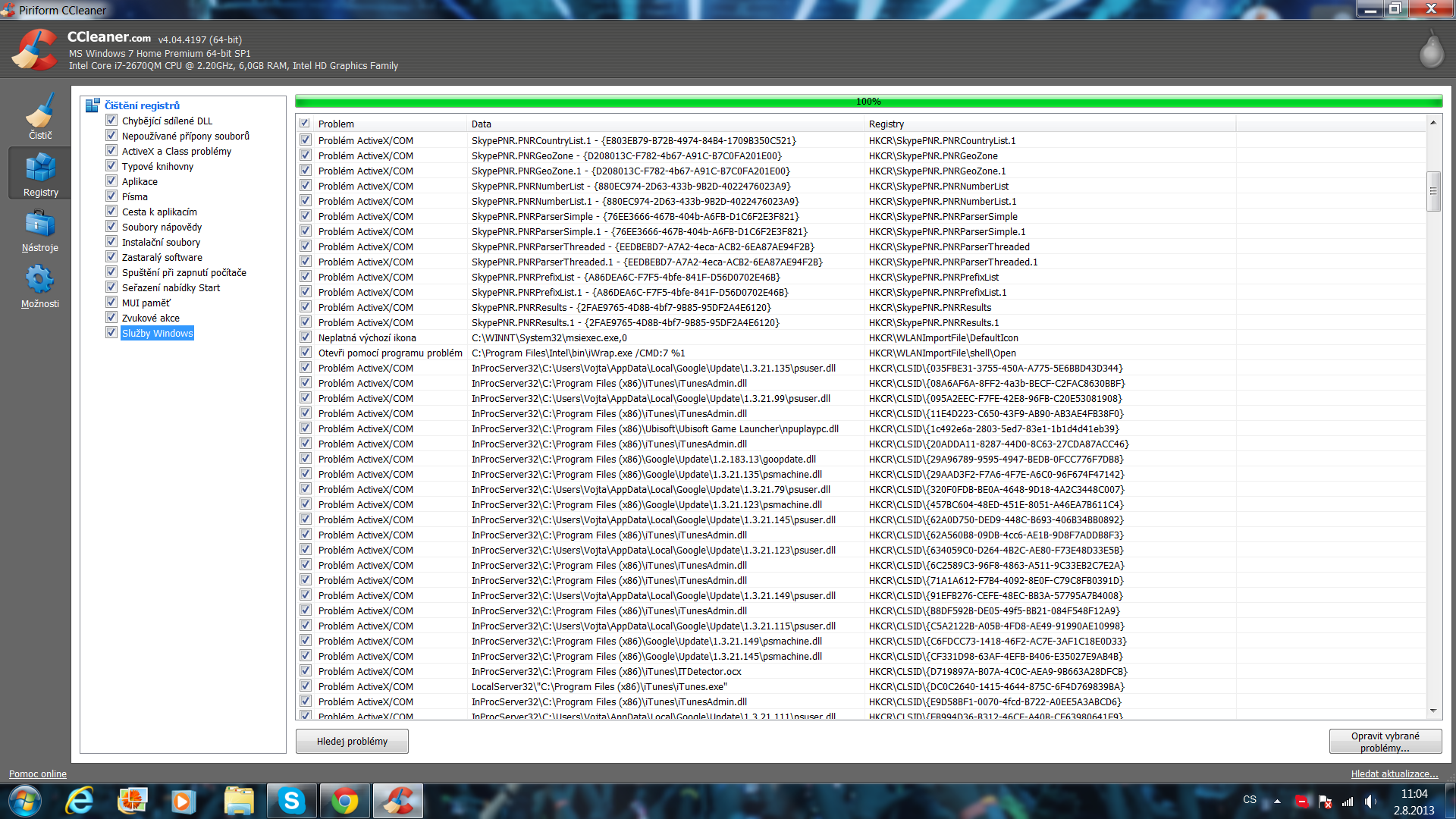Open the Pomoc online link

click(38, 774)
